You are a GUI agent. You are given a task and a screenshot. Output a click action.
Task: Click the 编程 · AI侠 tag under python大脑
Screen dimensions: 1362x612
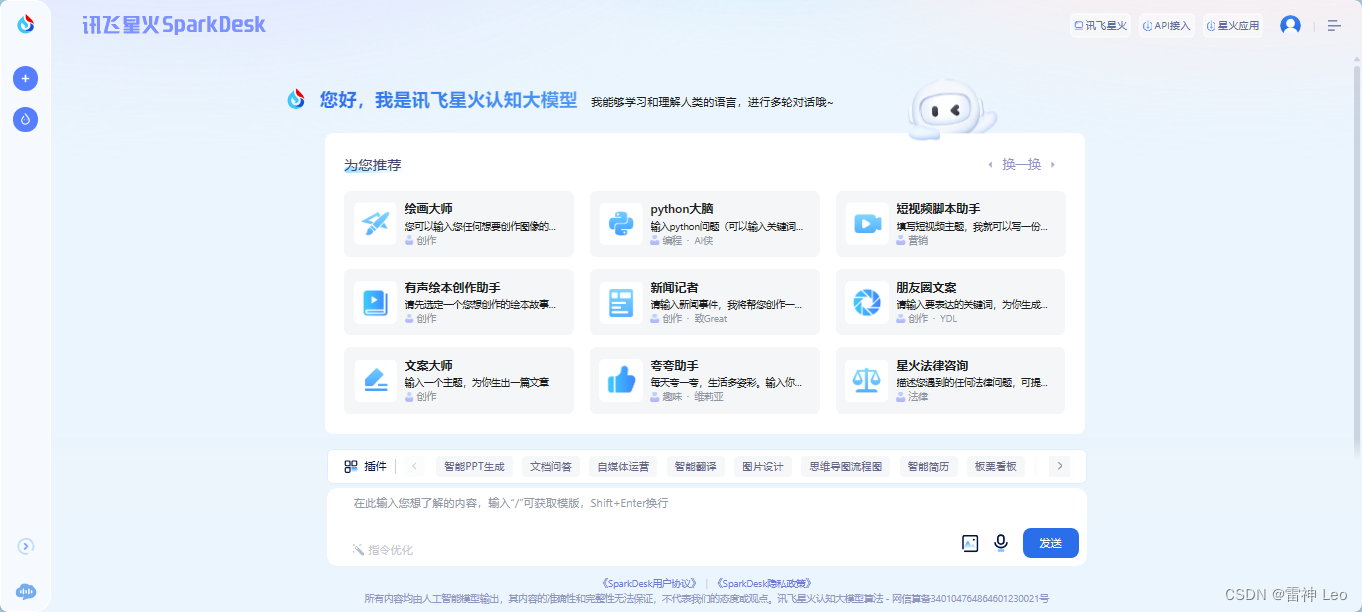click(x=682, y=240)
